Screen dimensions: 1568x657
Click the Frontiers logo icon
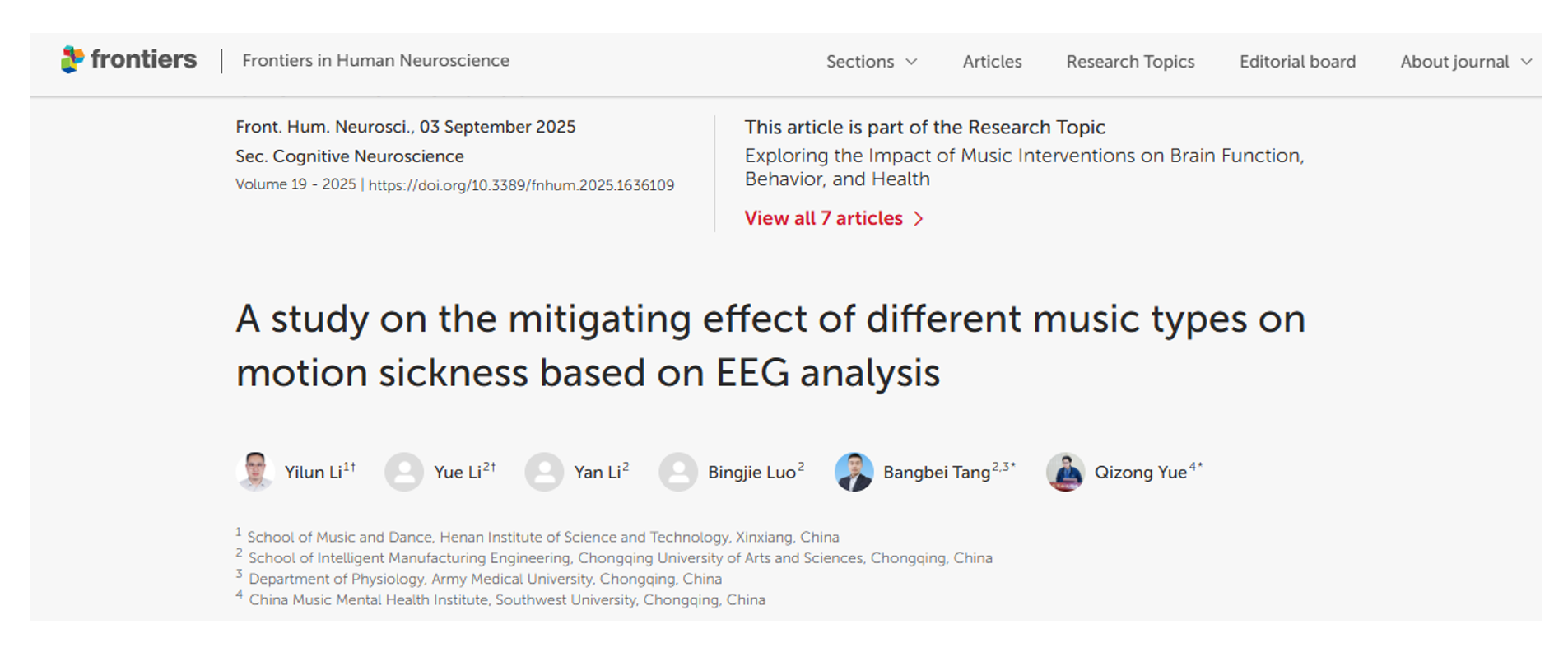(72, 59)
